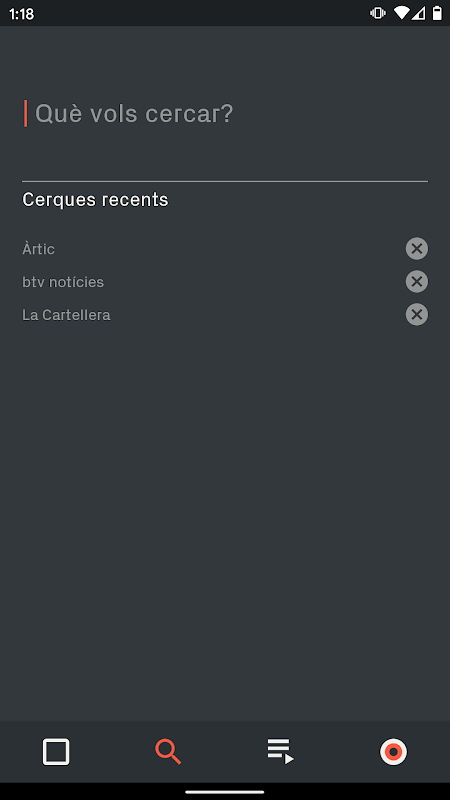
Task: Tap the home gesture pill at screen bottom
Action: [225, 792]
